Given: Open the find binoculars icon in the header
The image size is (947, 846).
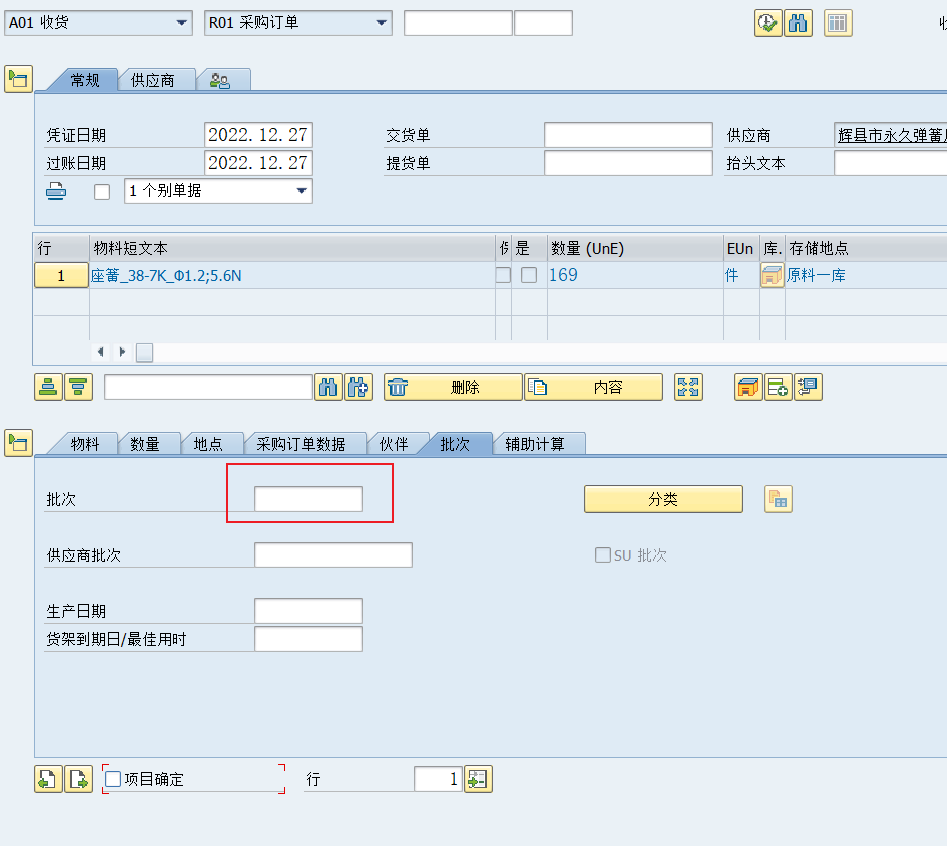Looking at the screenshot, I should [x=798, y=22].
